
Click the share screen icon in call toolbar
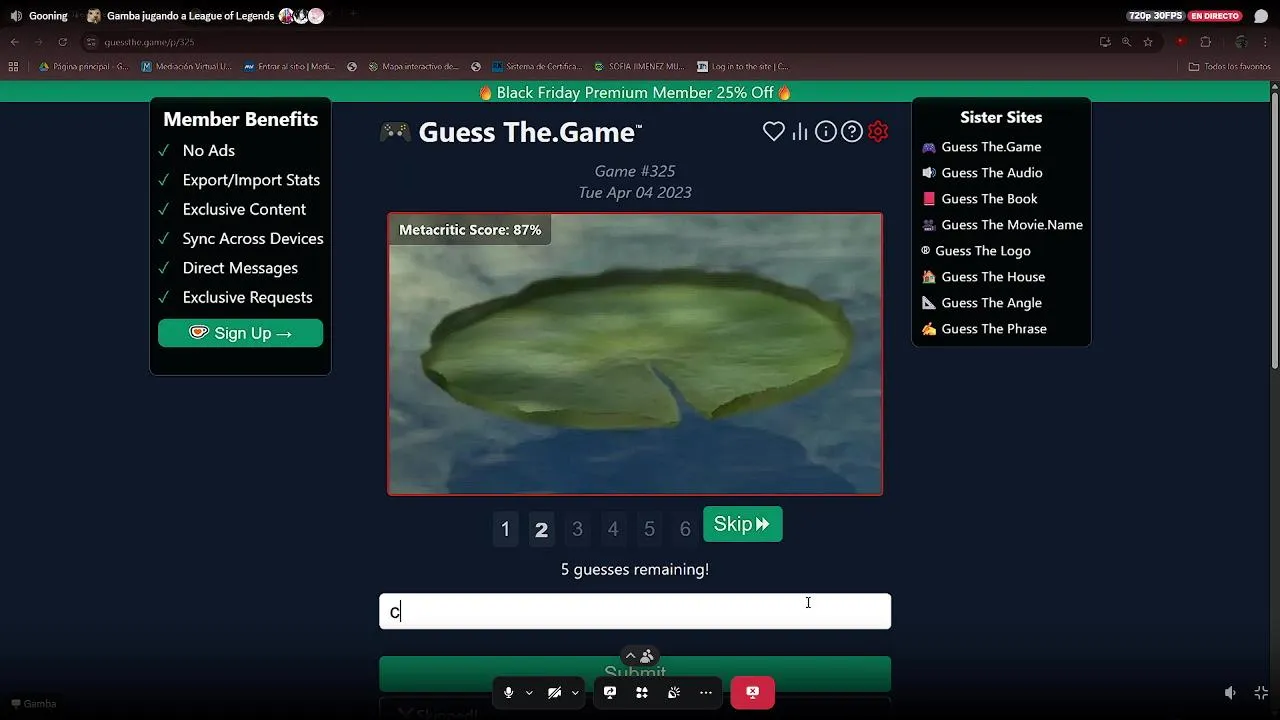(610, 692)
